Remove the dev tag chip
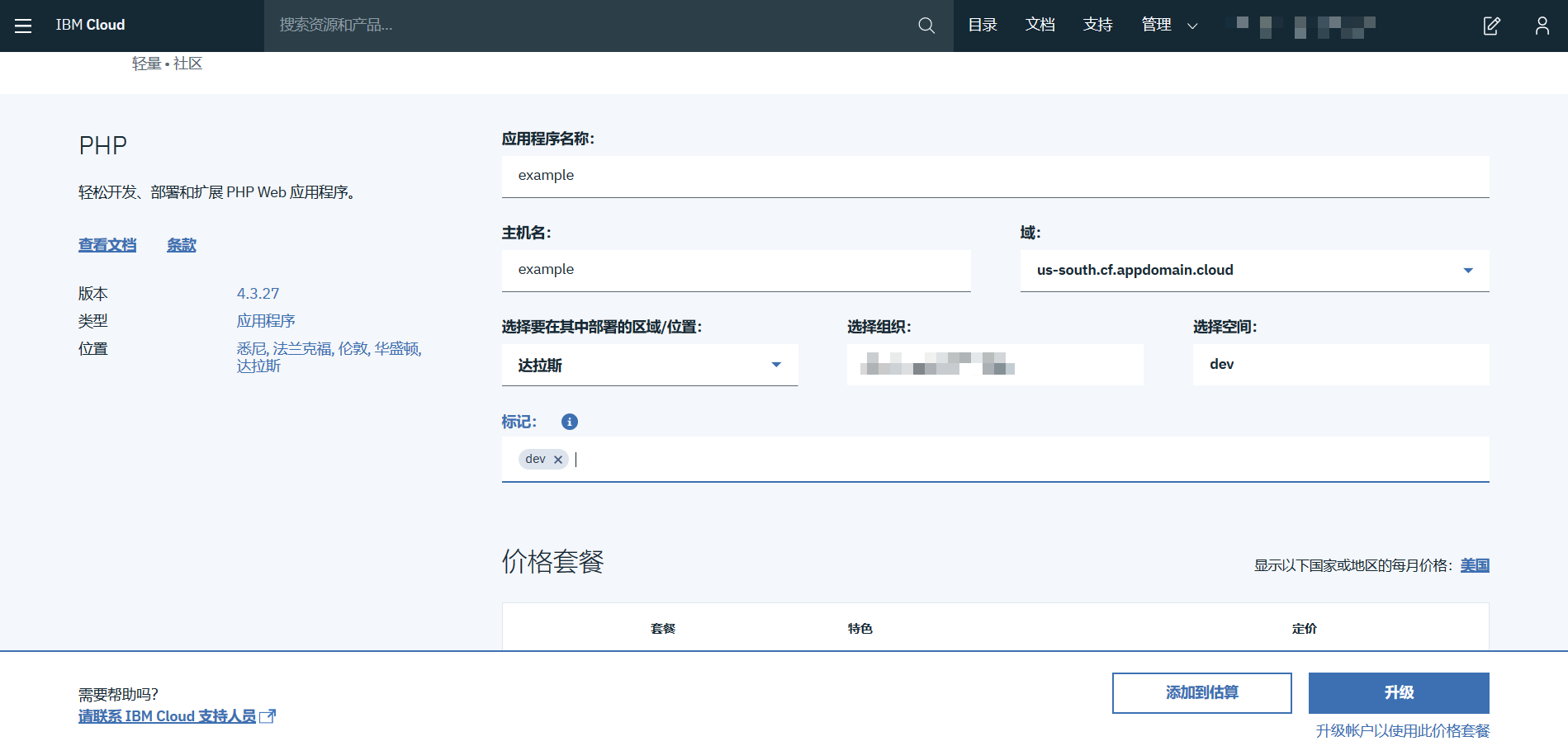This screenshot has height=746, width=1568. click(x=558, y=460)
